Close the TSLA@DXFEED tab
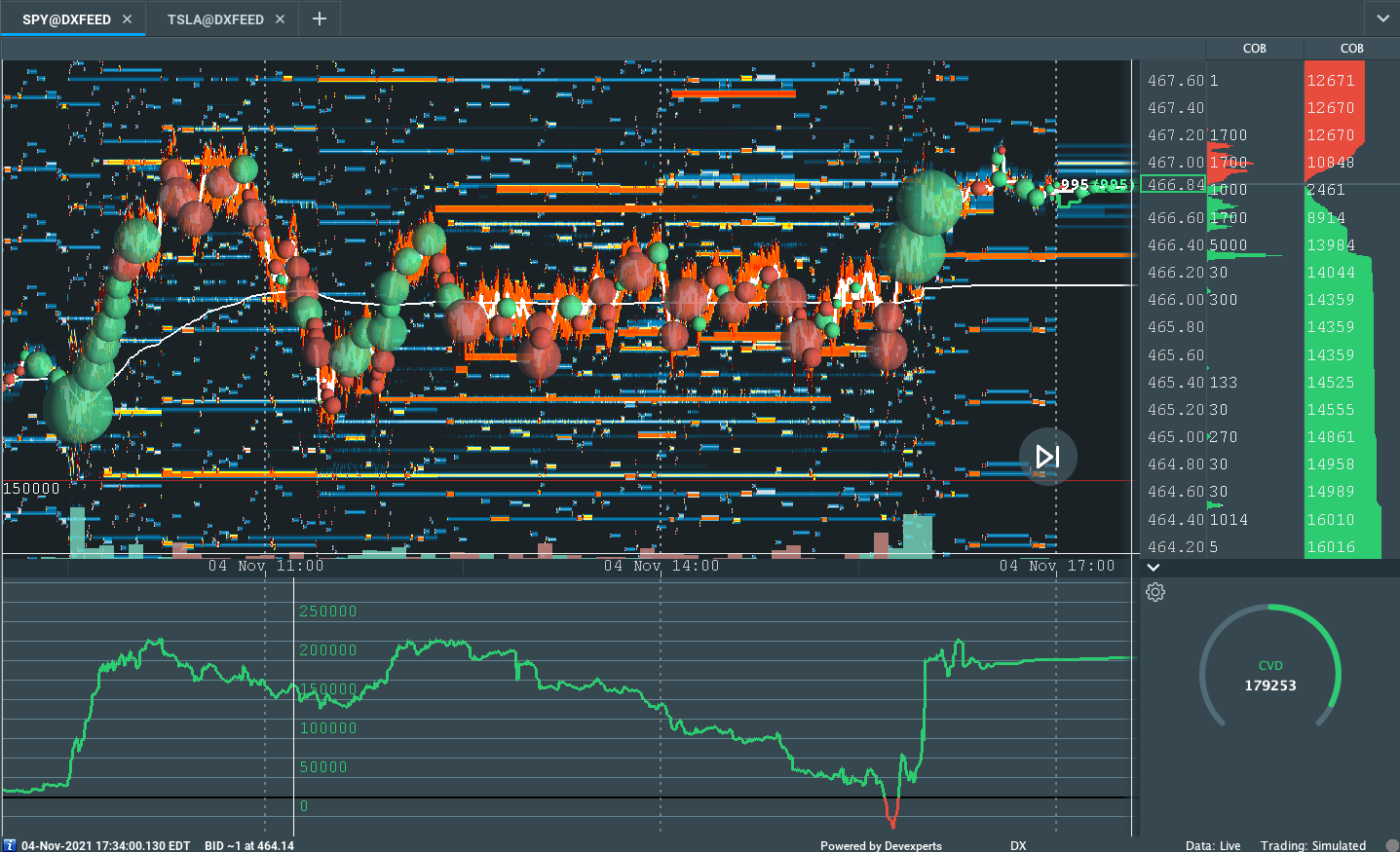The height and width of the screenshot is (852, 1400). [280, 19]
